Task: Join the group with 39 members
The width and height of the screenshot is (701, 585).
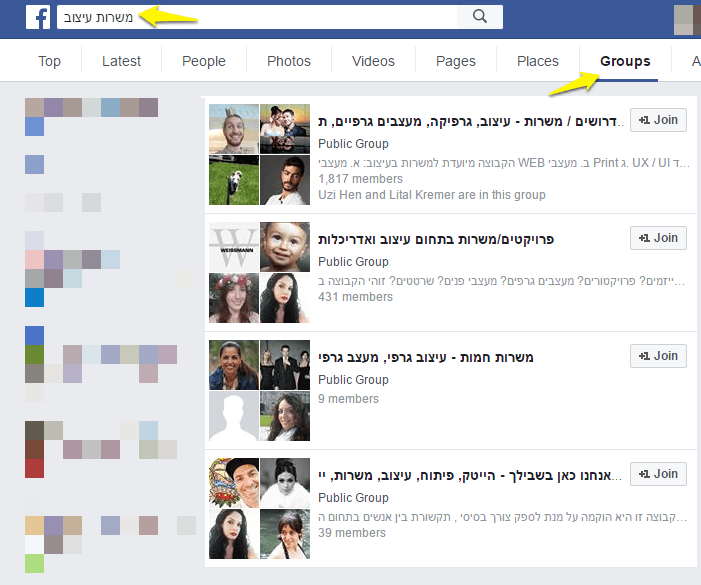Action: point(658,474)
